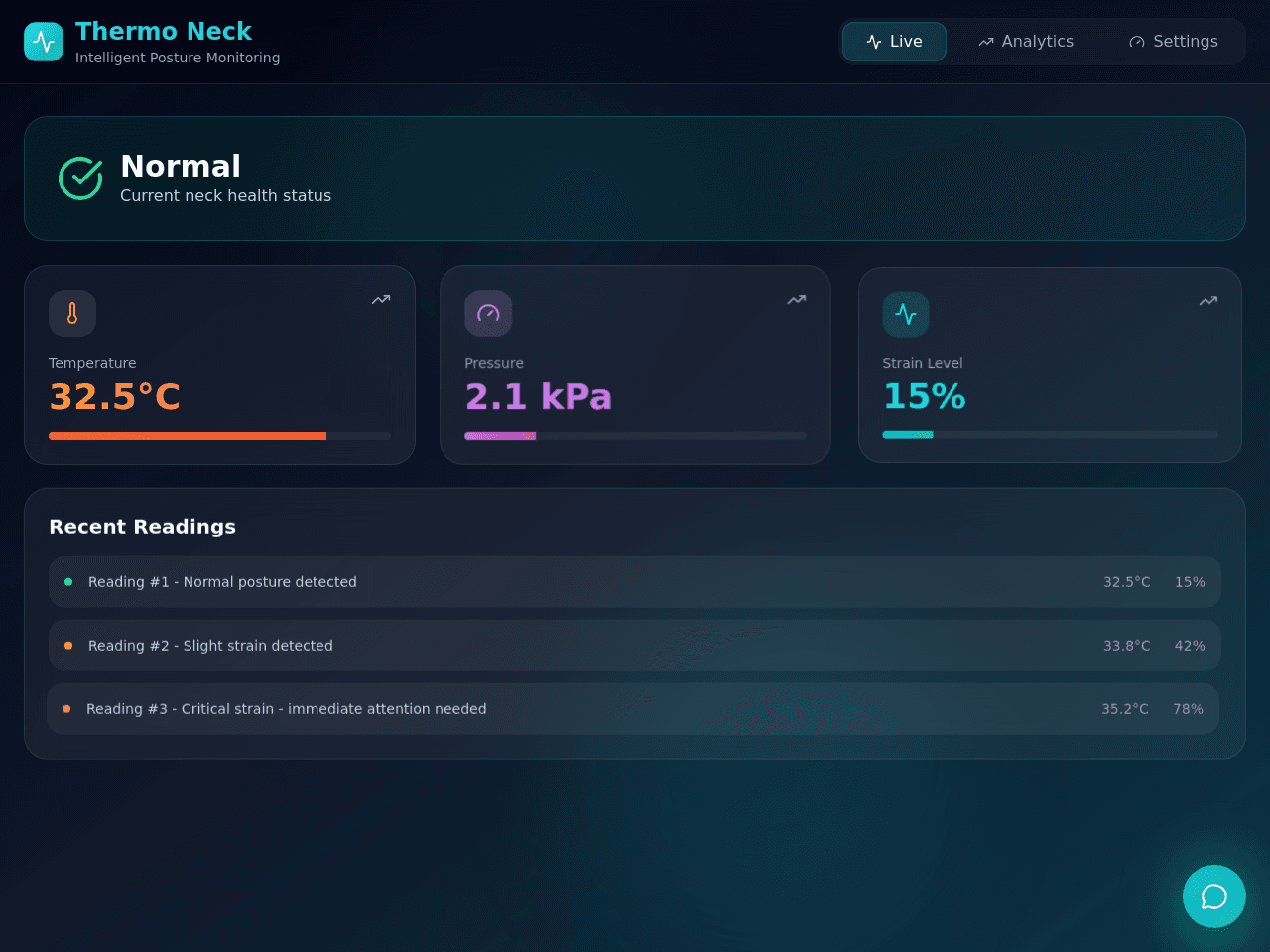Click the 2.1 kPa pressure value
The height and width of the screenshot is (952, 1270).
[x=538, y=397]
